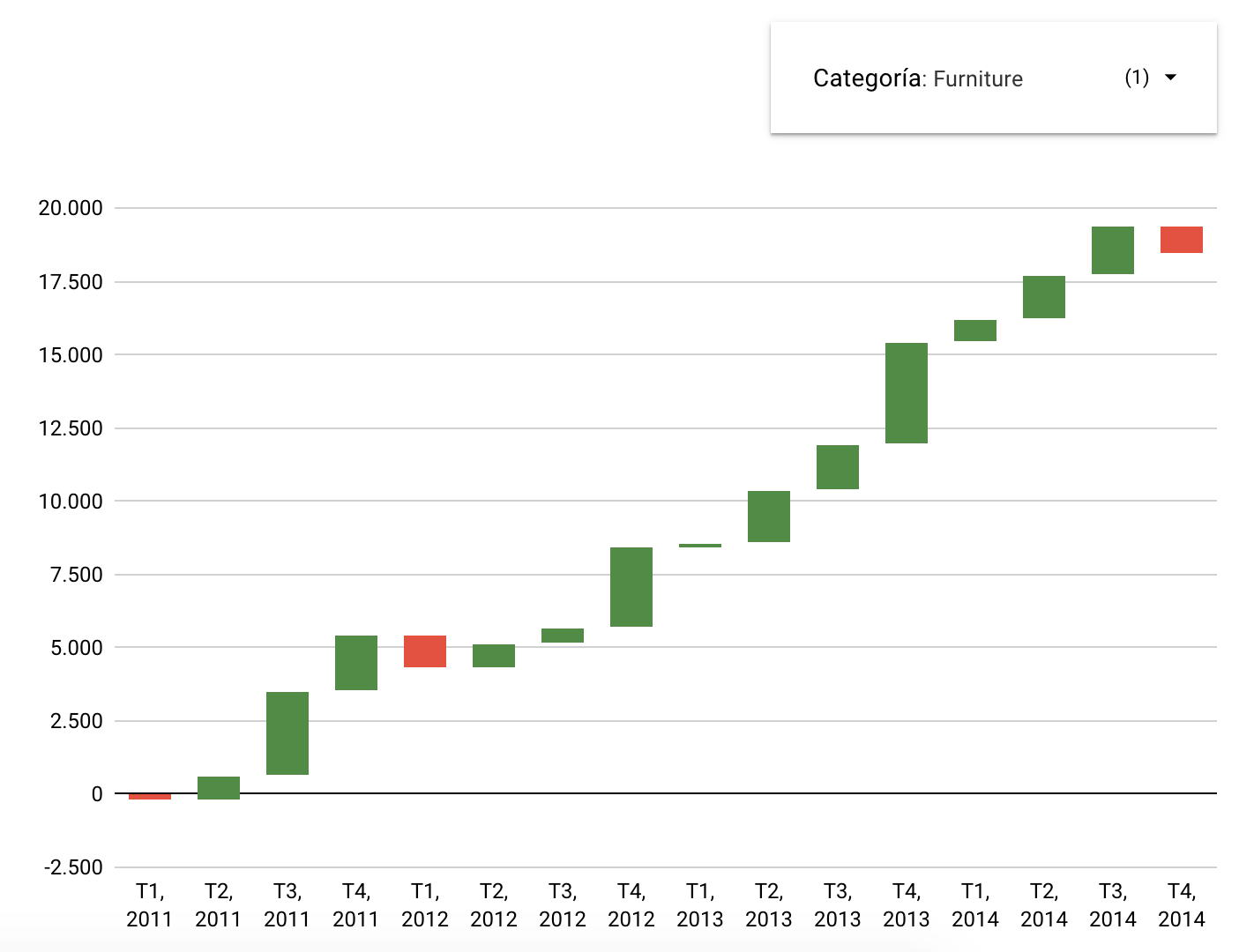Click the T1, 2014 green bar
1254x952 pixels.
[975, 331]
